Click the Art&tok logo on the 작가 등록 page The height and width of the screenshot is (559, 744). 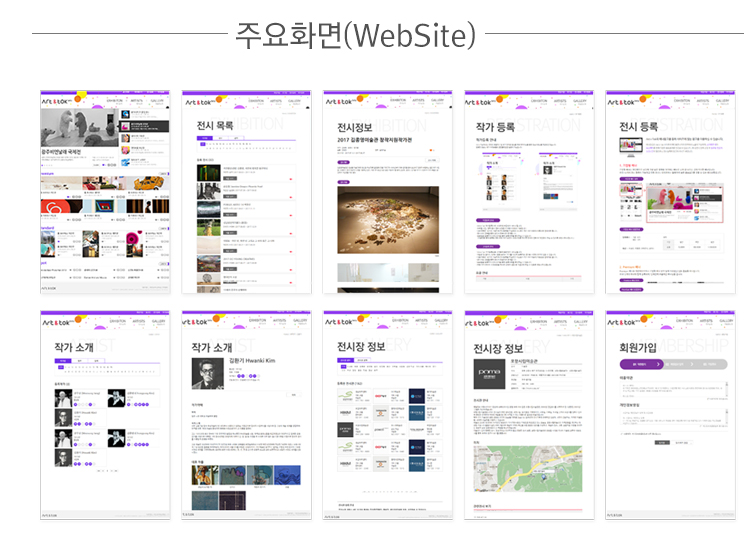480,100
